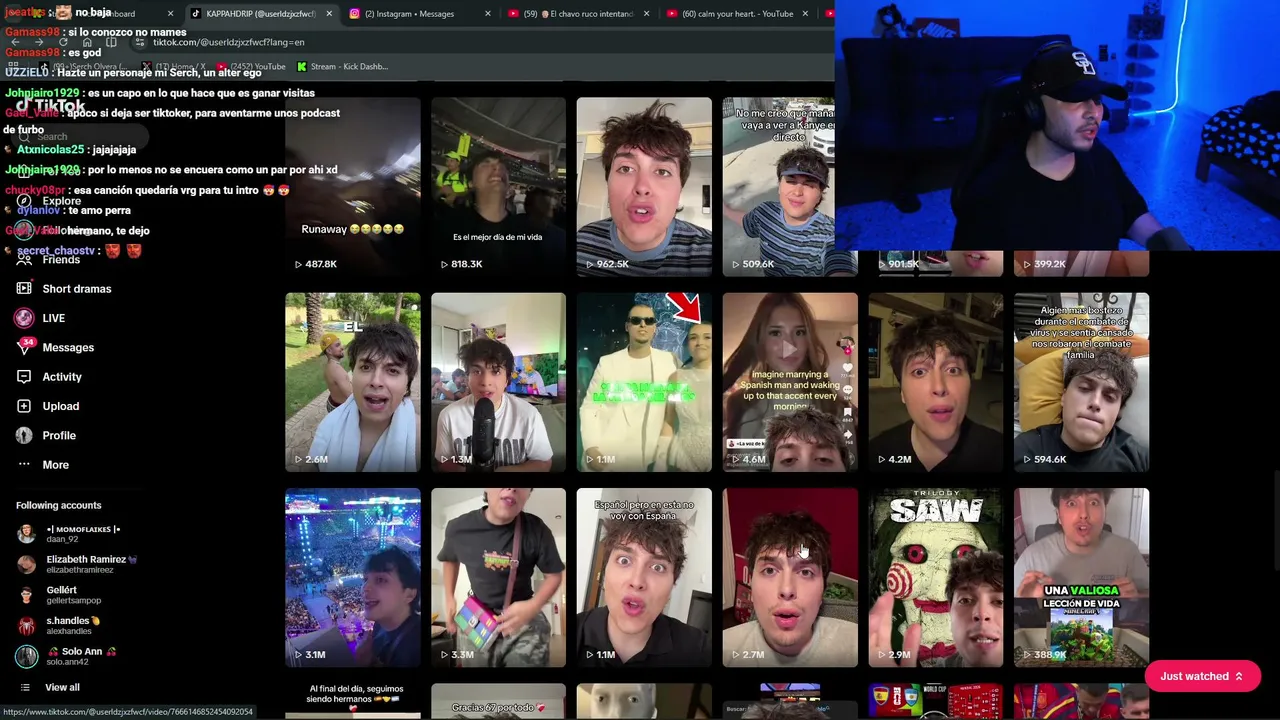
Task: Play the Runaway video with 487.8K views
Action: 353,186
